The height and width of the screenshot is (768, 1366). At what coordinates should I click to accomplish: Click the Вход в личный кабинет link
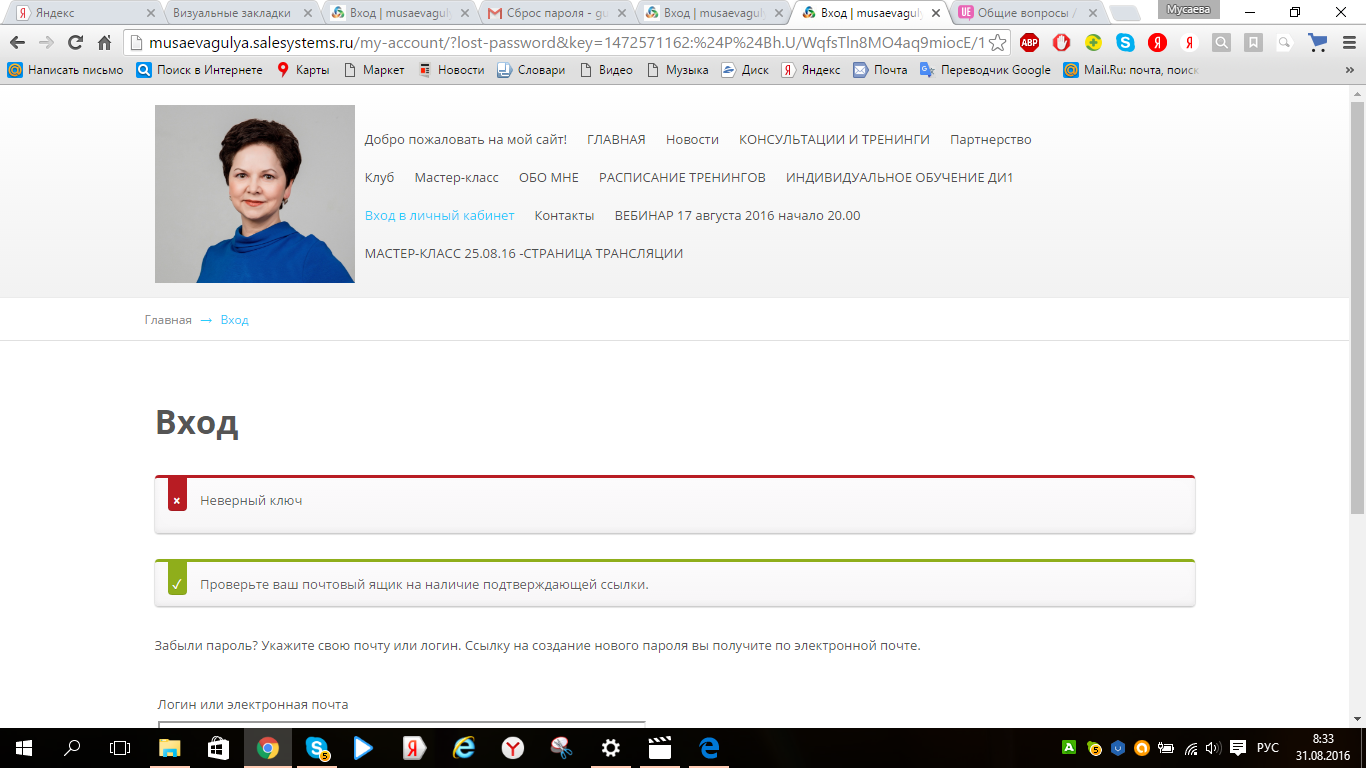point(439,216)
